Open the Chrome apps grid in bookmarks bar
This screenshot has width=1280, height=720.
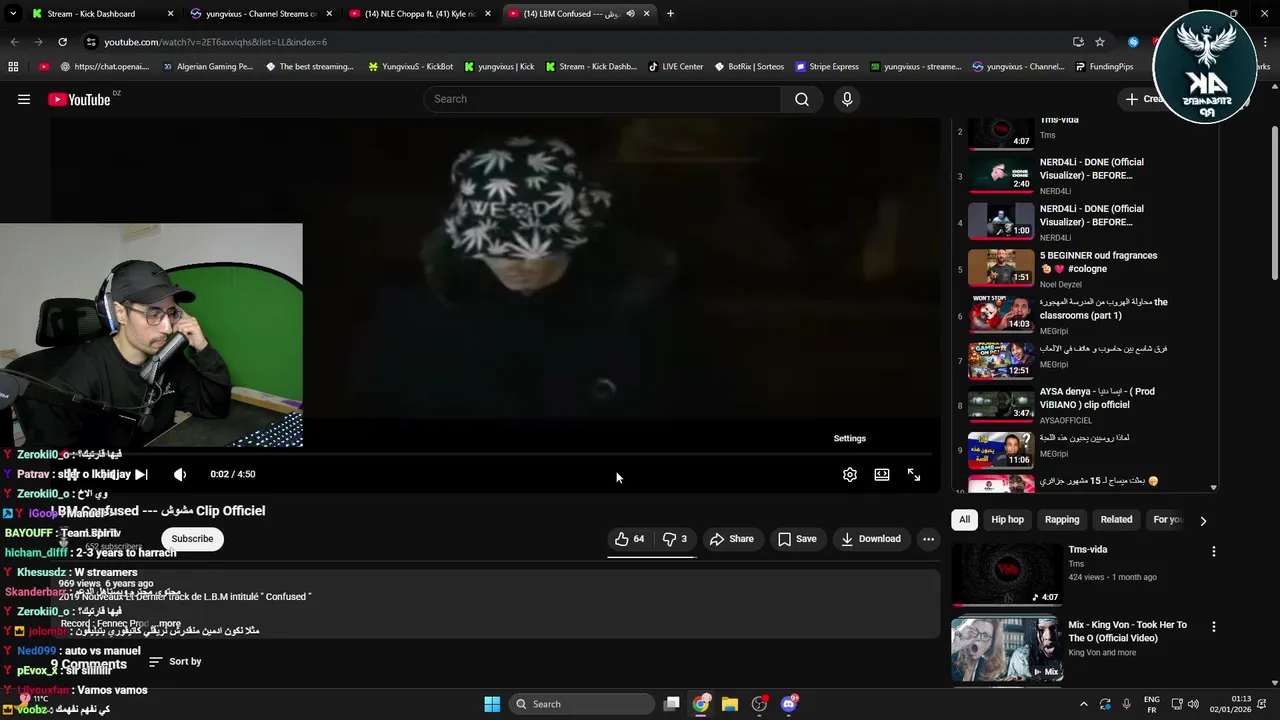pyautogui.click(x=13, y=67)
